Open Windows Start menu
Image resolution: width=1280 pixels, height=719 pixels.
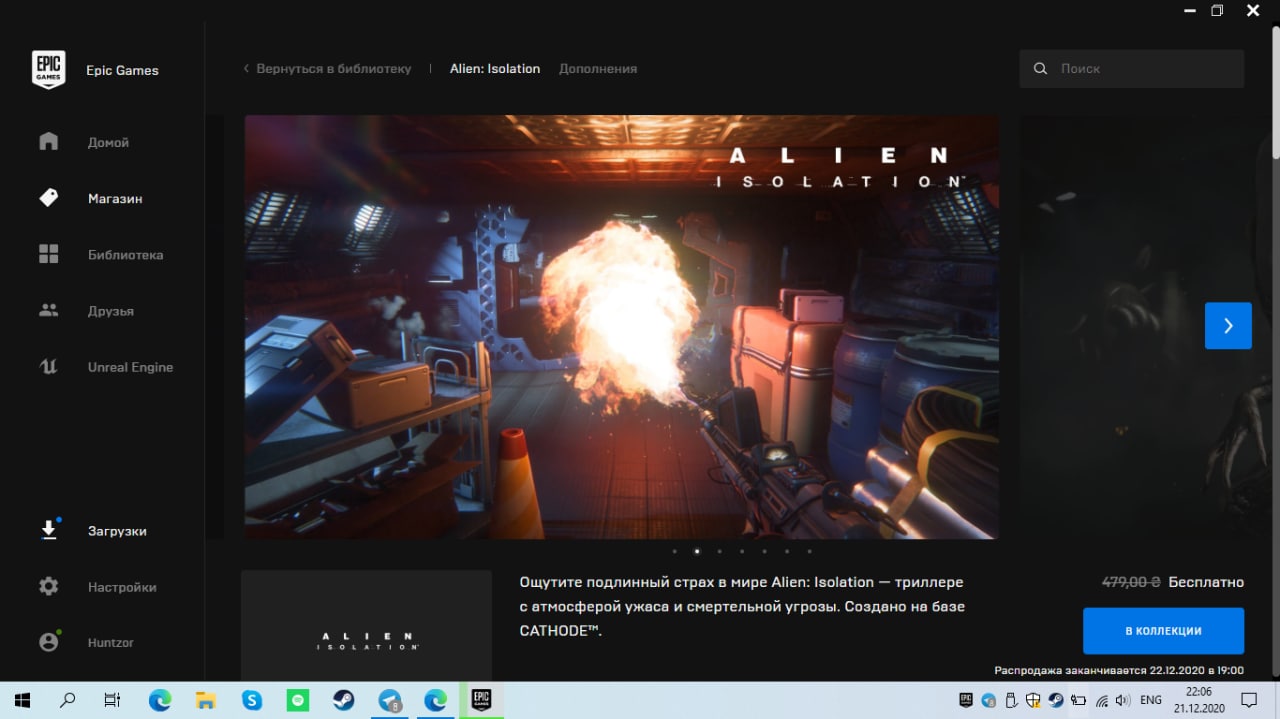pos(22,700)
